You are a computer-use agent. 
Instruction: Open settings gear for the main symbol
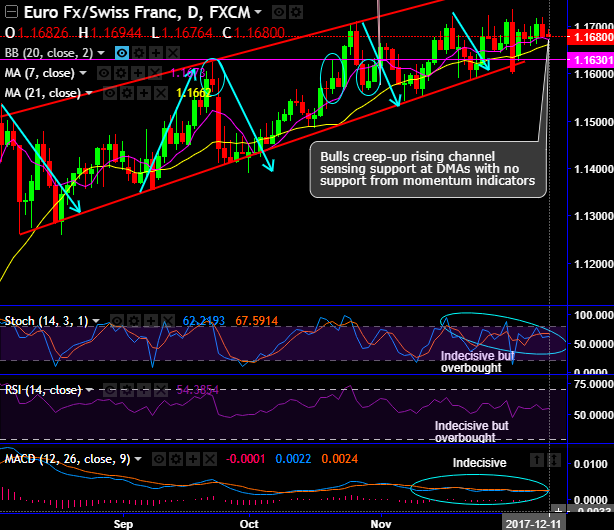[296, 13]
